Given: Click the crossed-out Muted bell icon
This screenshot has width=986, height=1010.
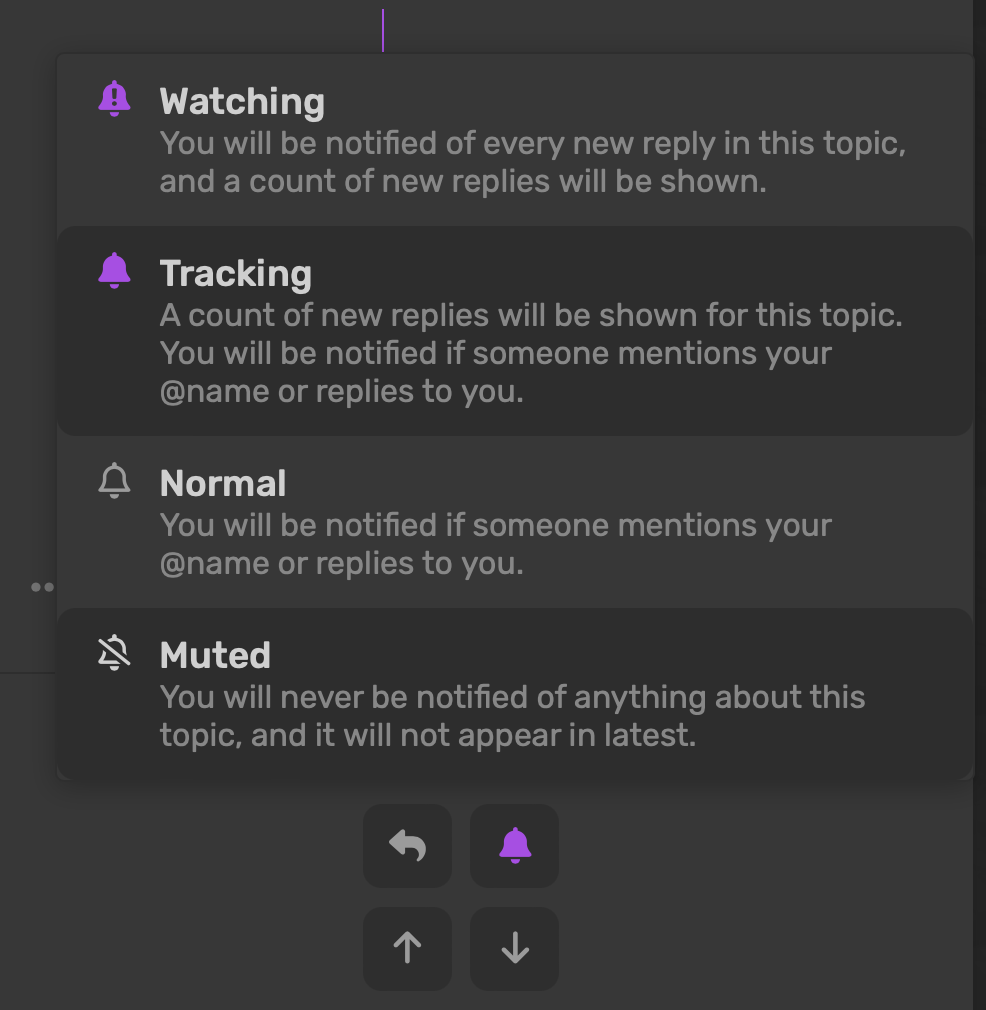Looking at the screenshot, I should (114, 653).
